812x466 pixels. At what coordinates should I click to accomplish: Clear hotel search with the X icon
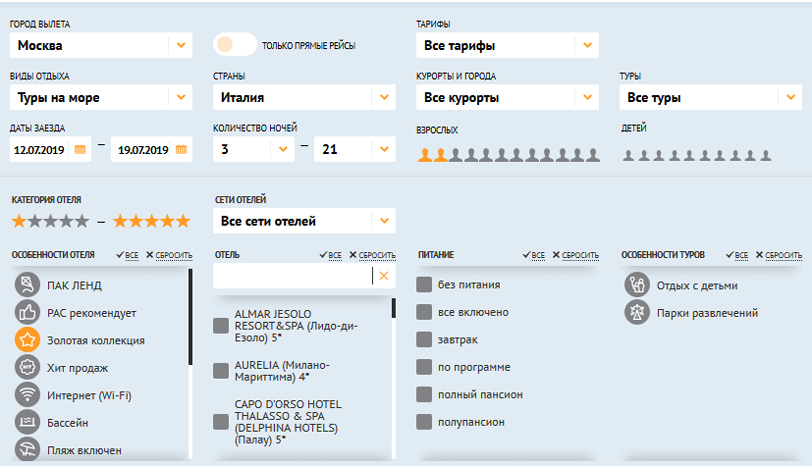384,276
